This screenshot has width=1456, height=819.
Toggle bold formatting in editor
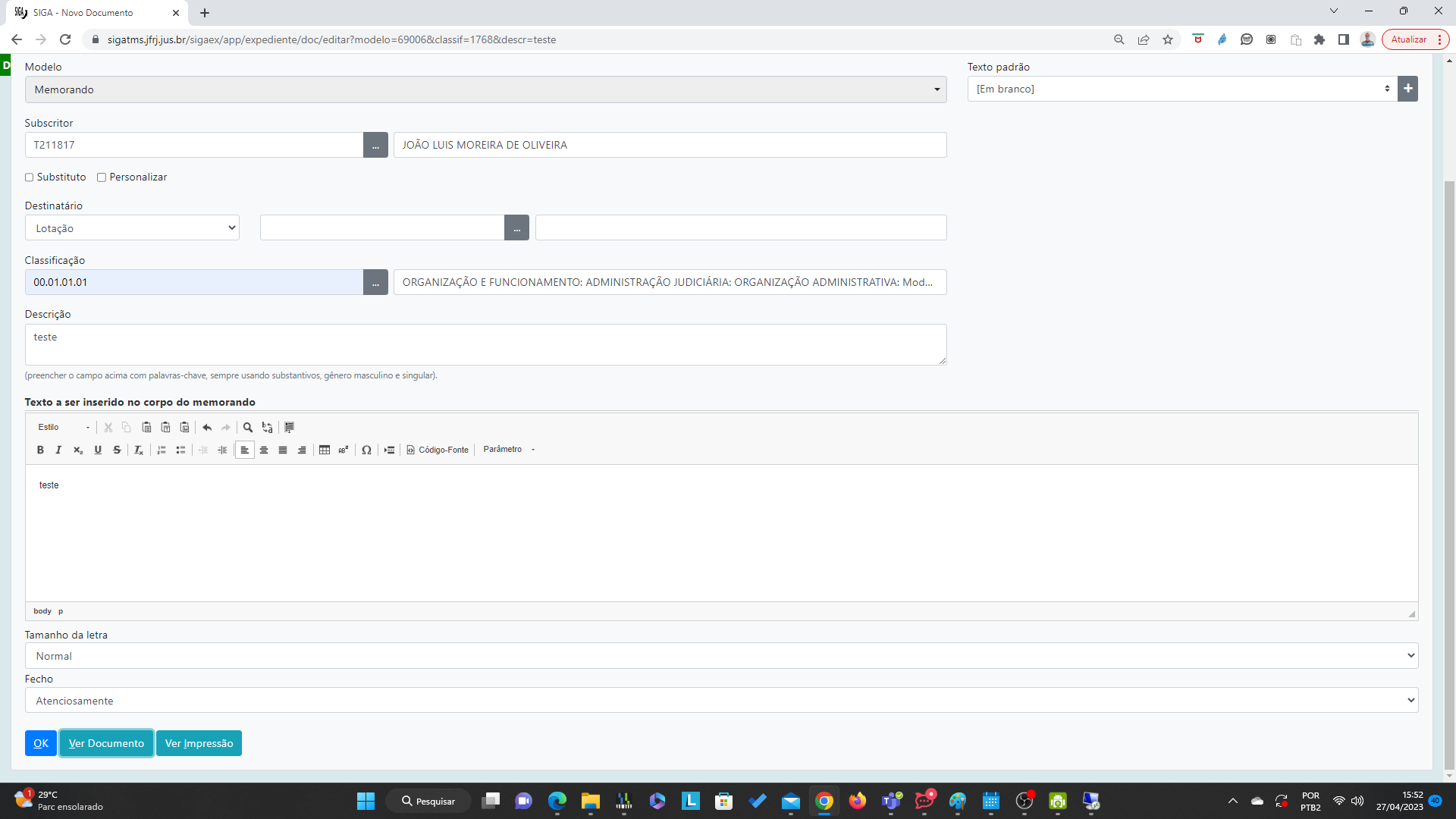[x=40, y=450]
